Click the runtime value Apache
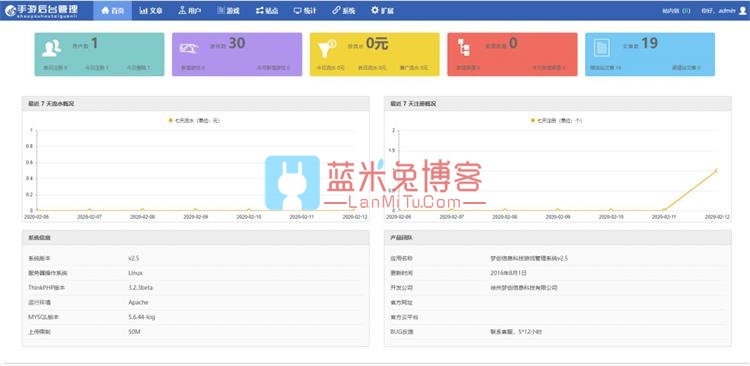This screenshot has height=366, width=750. coord(138,302)
